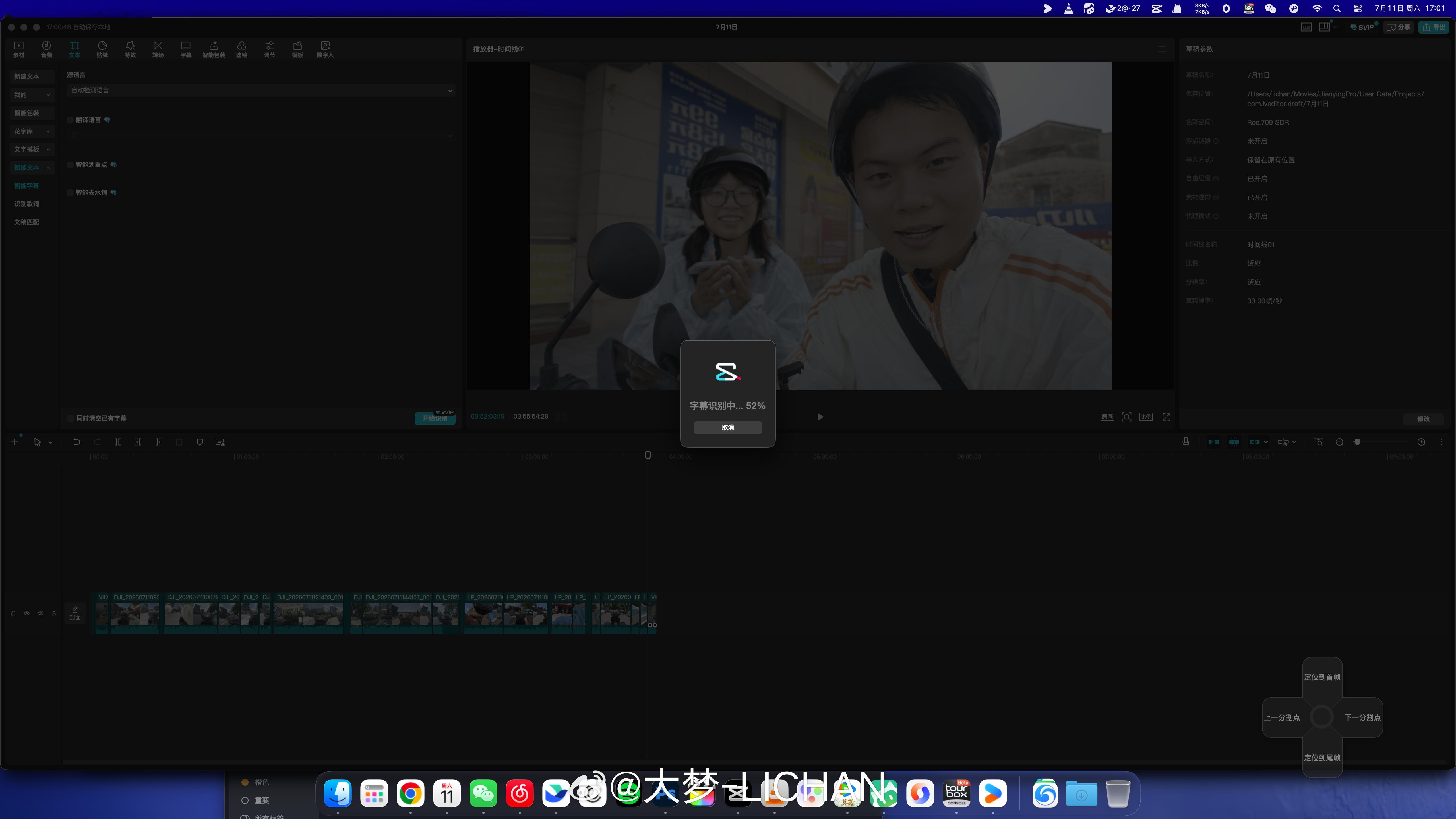
Task: Select 文稿匹配 sidebar entry
Action: (x=26, y=222)
